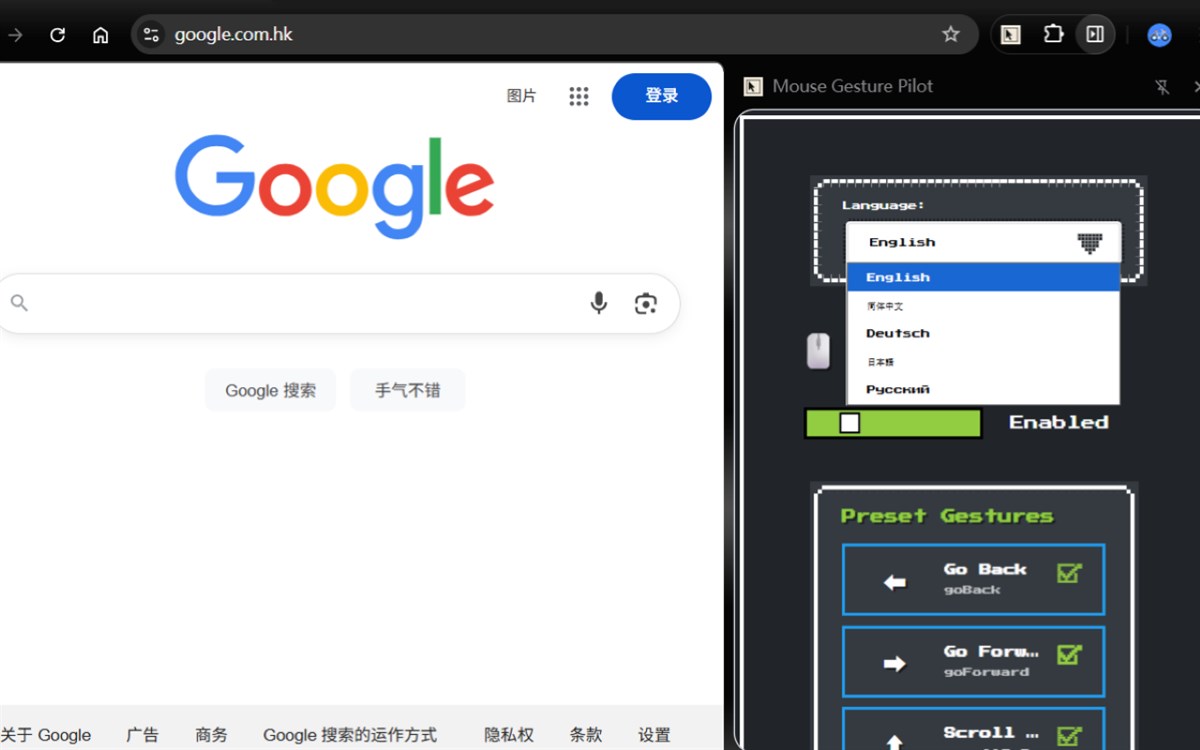Toggle the green Enabled switch
Screen dimensions: 1200x750
tap(893, 423)
